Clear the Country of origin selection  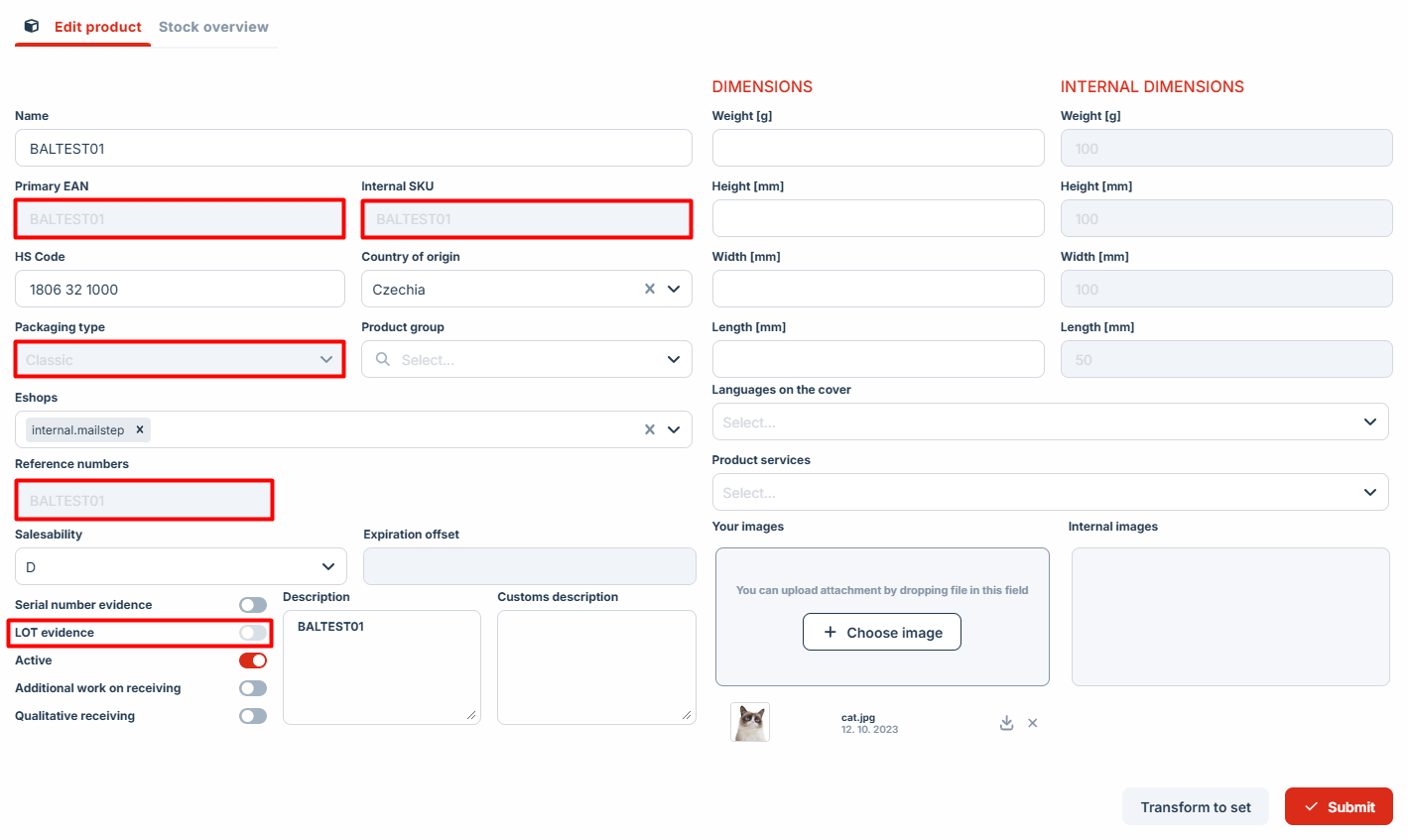click(x=650, y=289)
